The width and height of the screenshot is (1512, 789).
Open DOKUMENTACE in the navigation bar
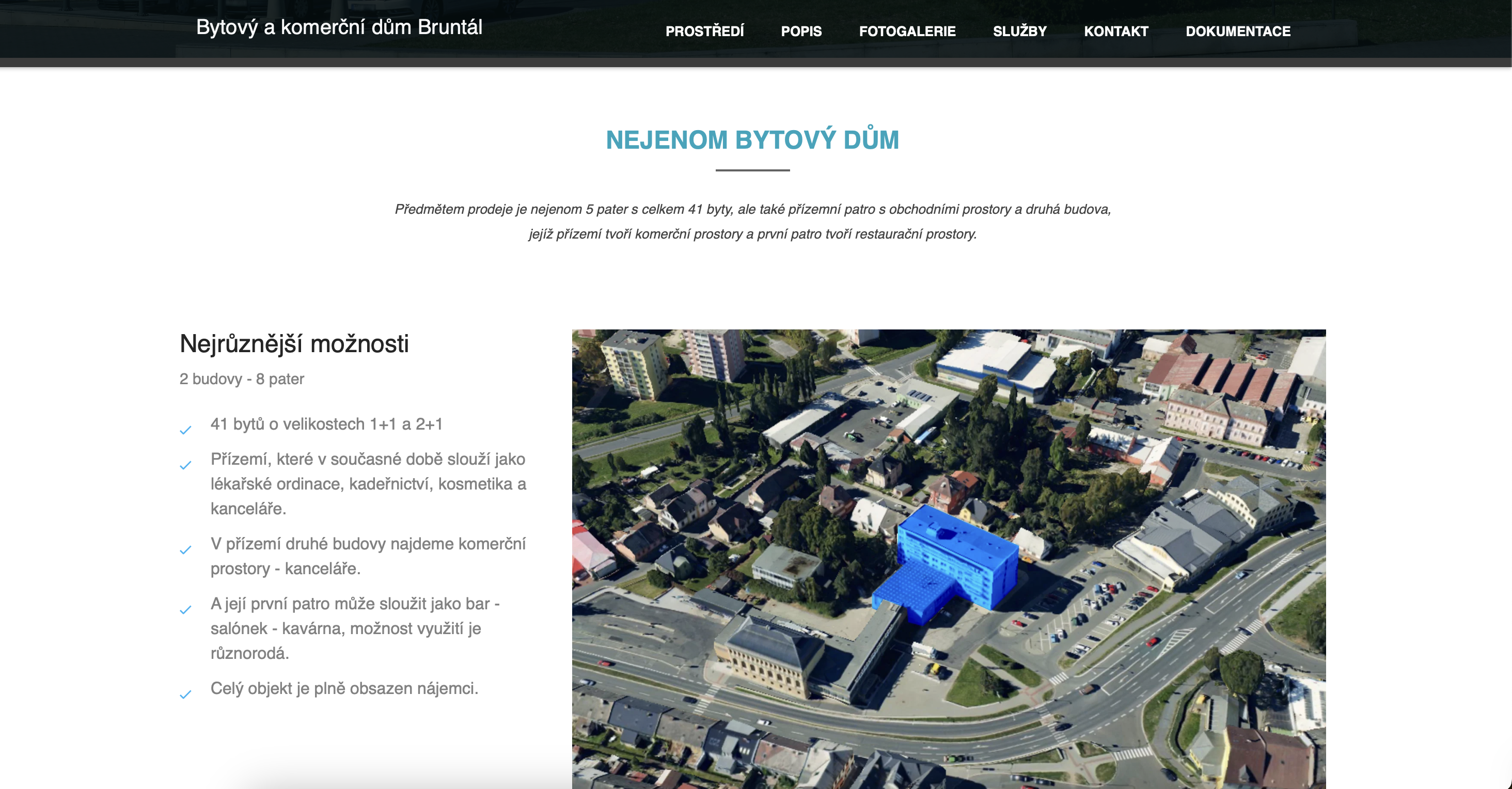[x=1238, y=31]
